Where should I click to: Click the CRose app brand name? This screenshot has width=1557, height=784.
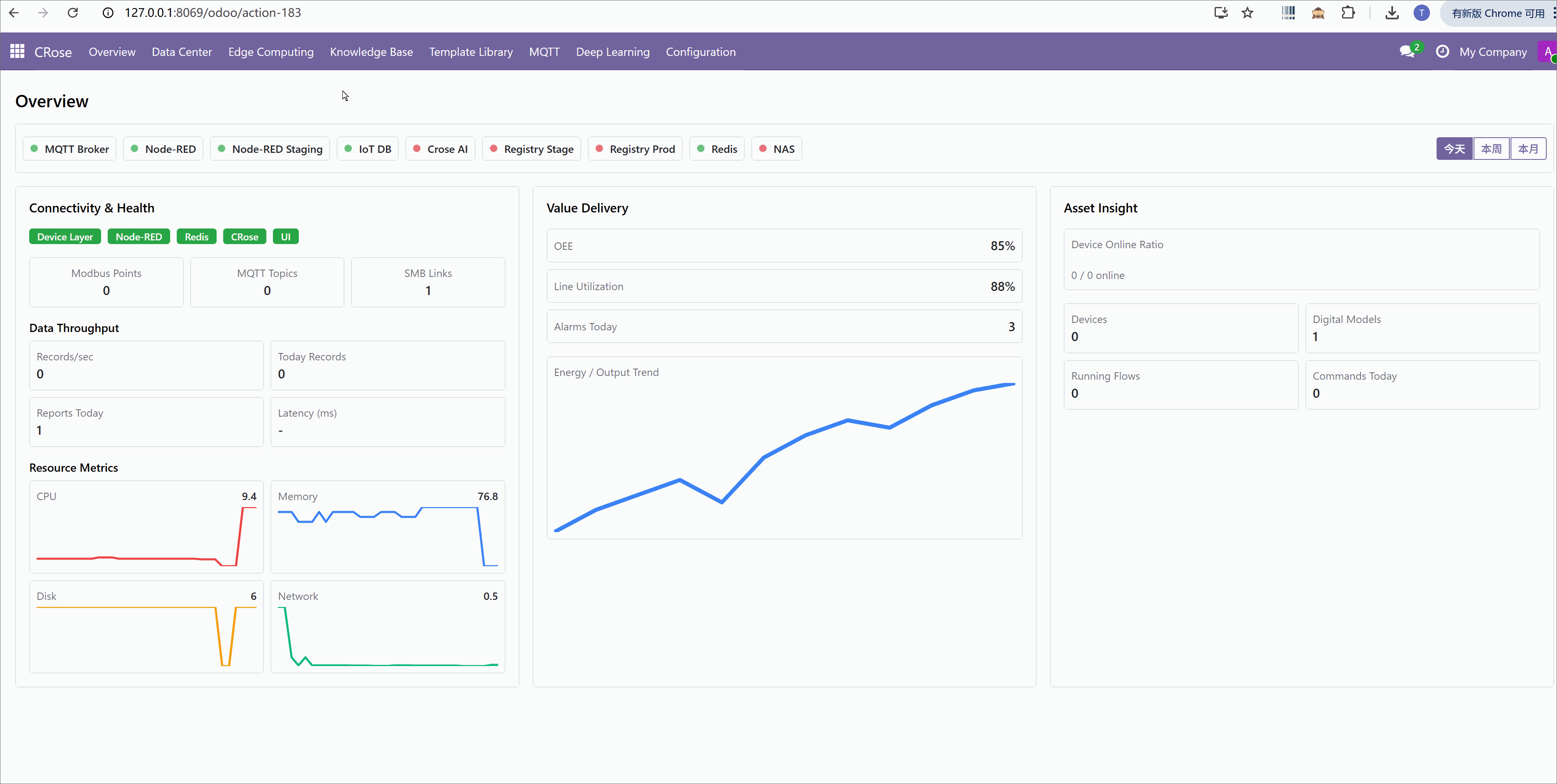tap(53, 52)
